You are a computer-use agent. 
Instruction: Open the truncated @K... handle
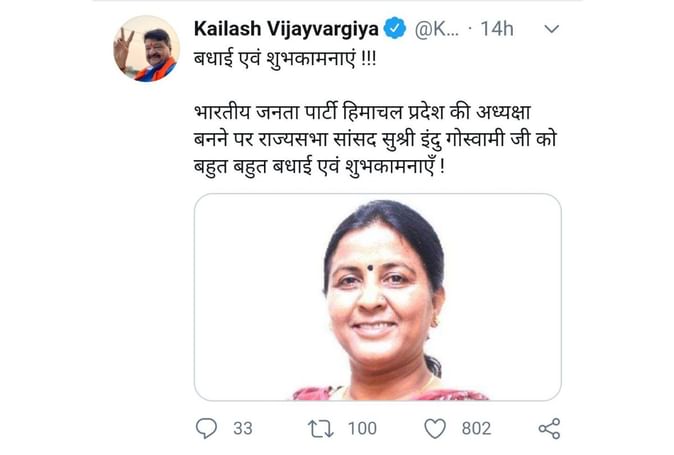click(x=436, y=29)
